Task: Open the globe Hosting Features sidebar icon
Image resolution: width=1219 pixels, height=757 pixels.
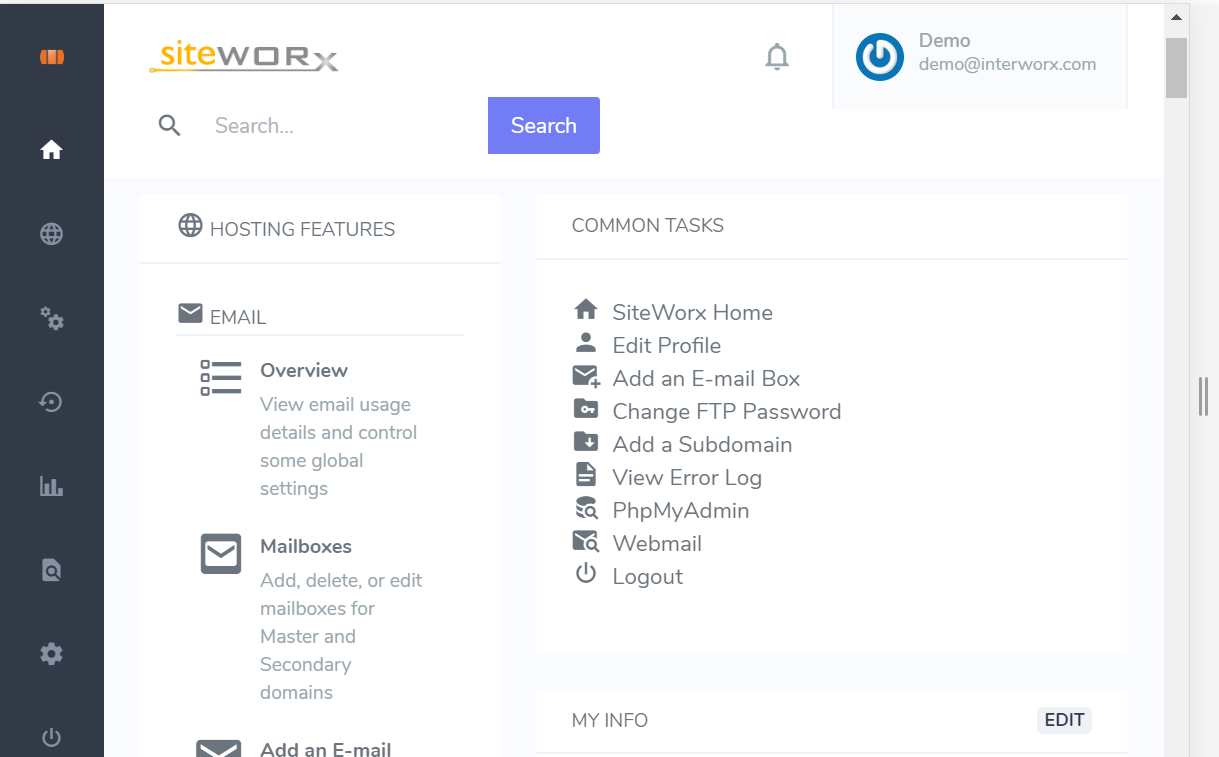Action: pos(51,234)
